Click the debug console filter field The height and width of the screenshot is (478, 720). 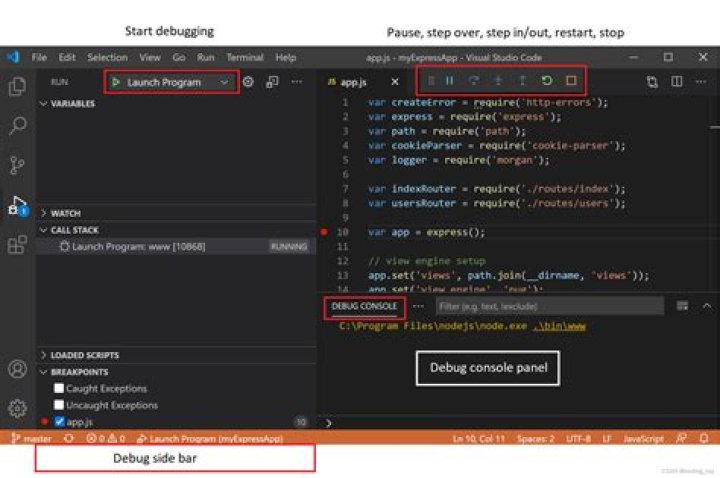pos(550,306)
